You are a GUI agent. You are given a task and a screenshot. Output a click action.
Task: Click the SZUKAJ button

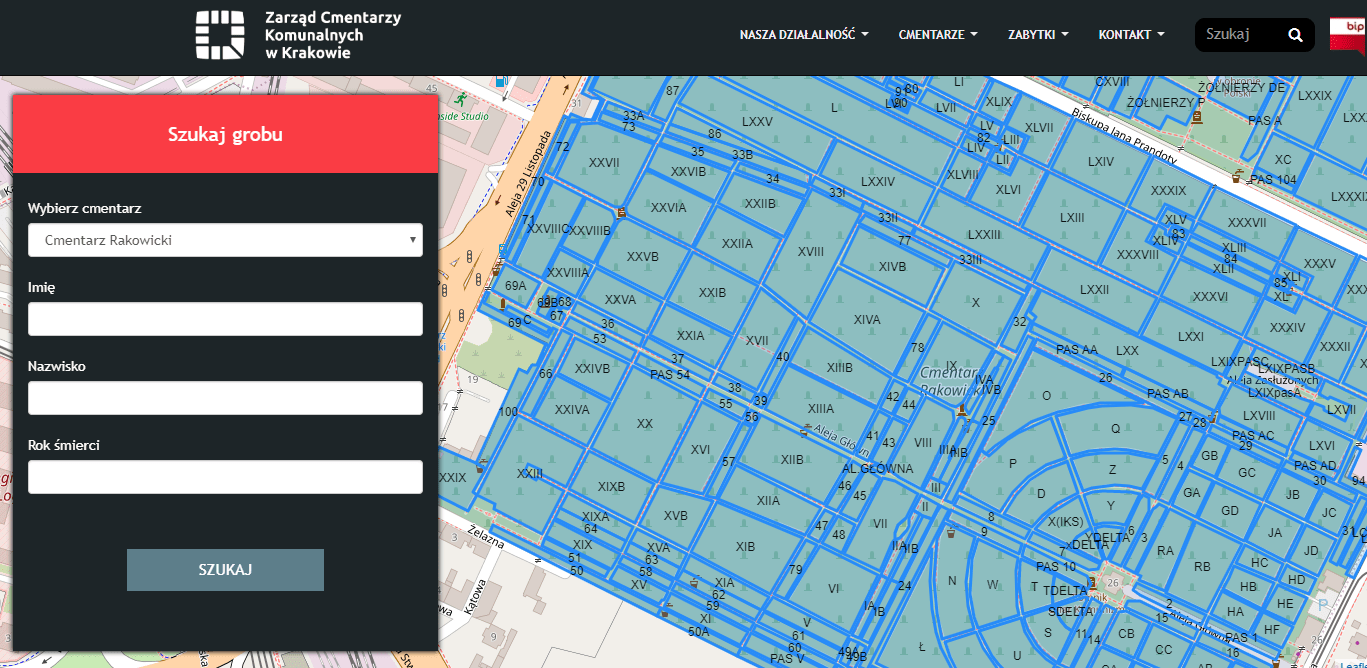pyautogui.click(x=225, y=570)
